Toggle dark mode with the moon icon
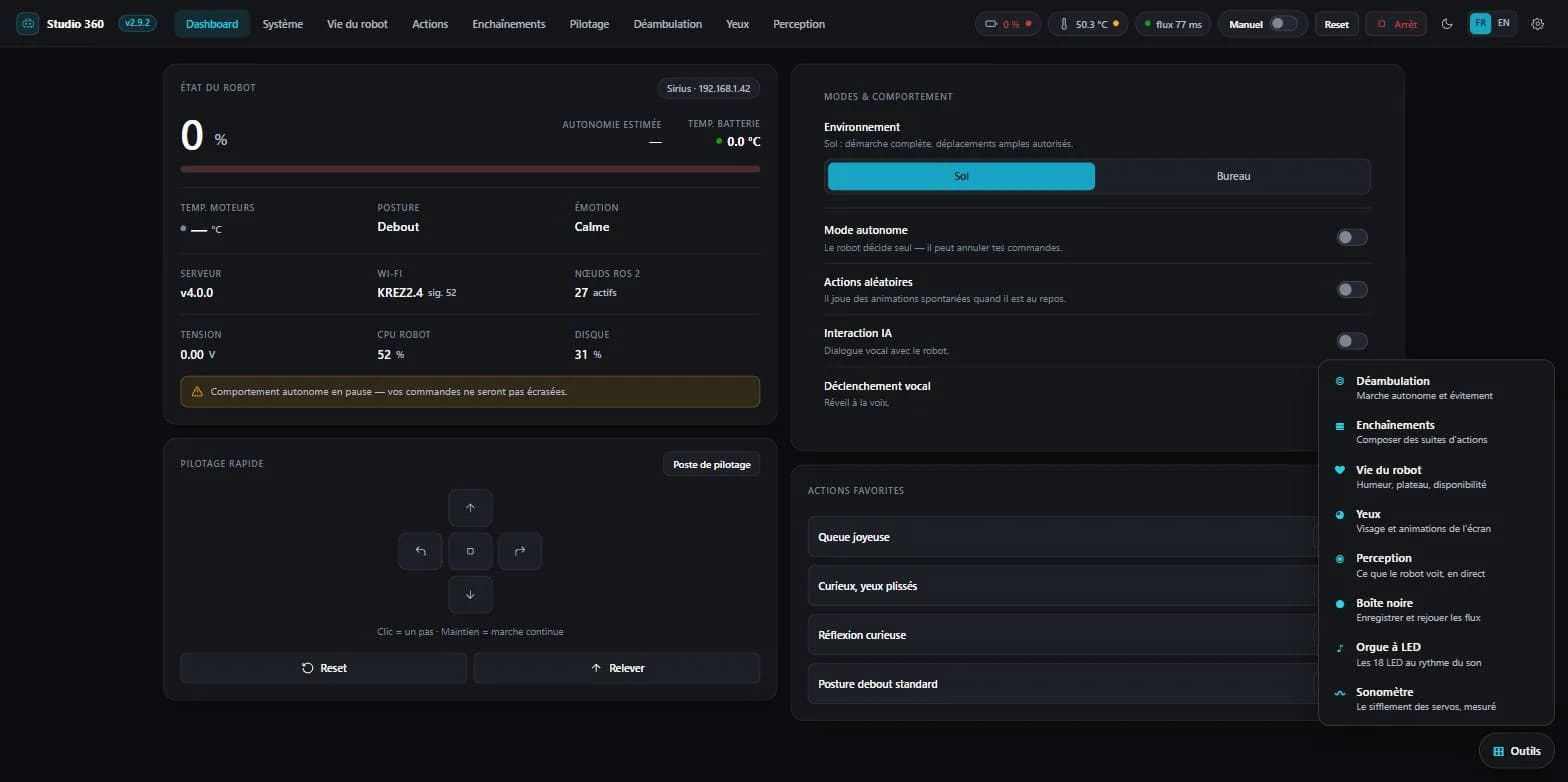 click(1447, 24)
